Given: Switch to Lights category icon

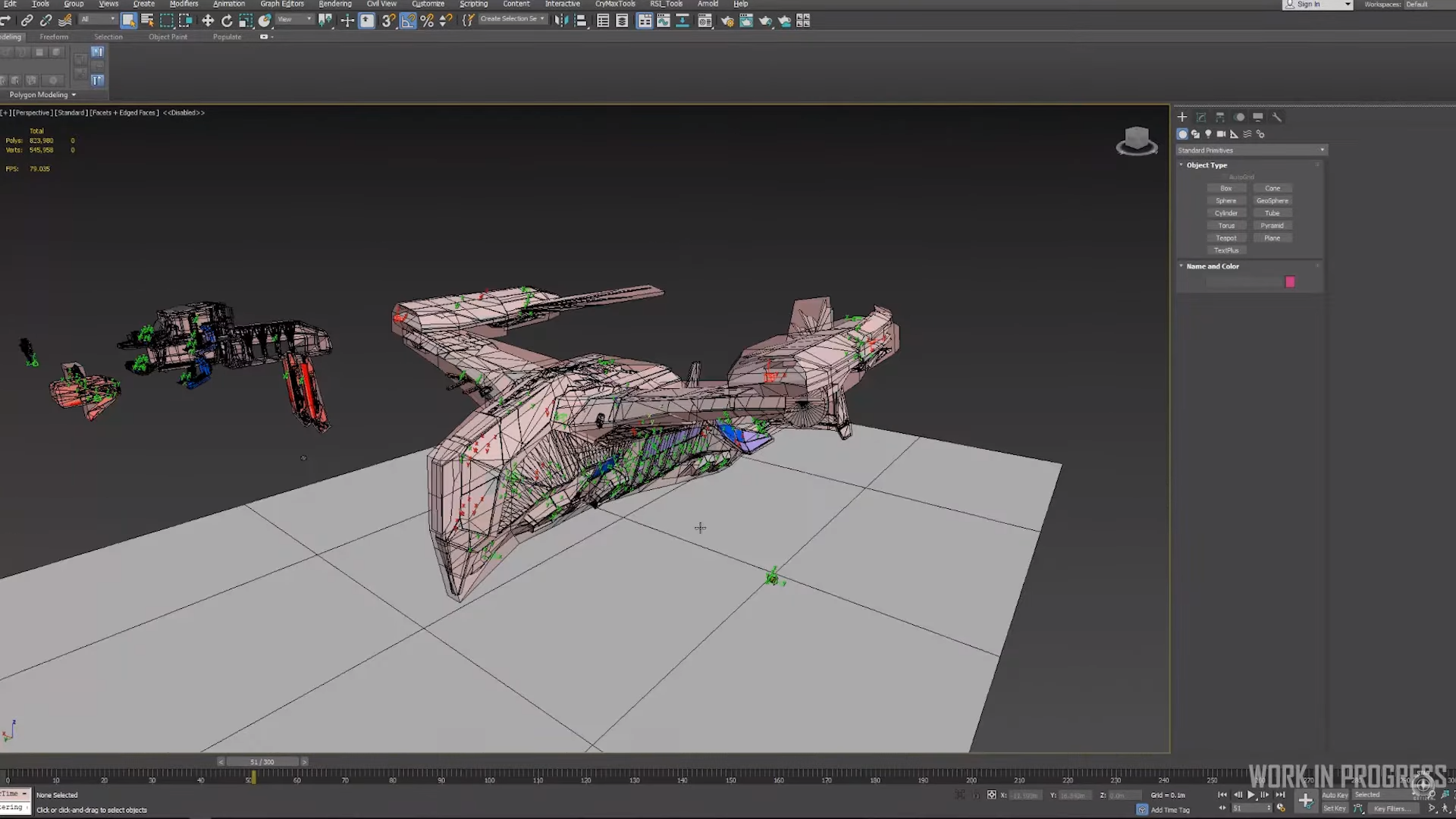Looking at the screenshot, I should [x=1208, y=134].
